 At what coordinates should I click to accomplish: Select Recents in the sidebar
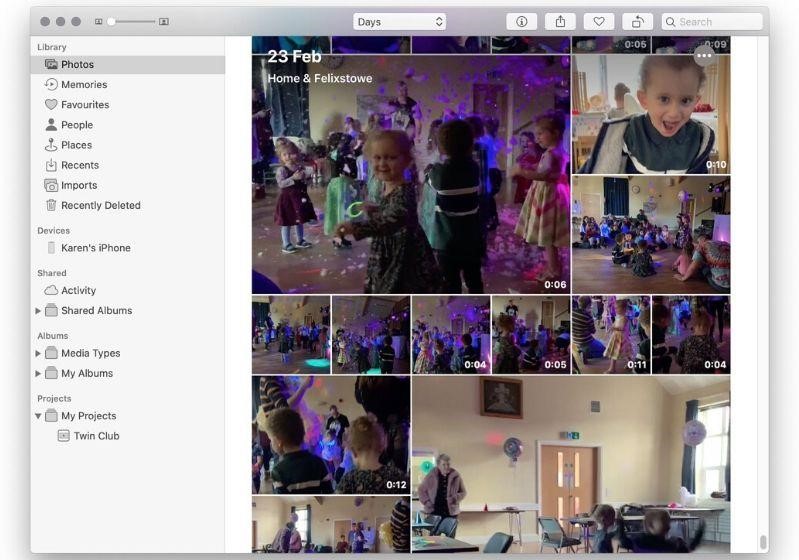point(128,165)
